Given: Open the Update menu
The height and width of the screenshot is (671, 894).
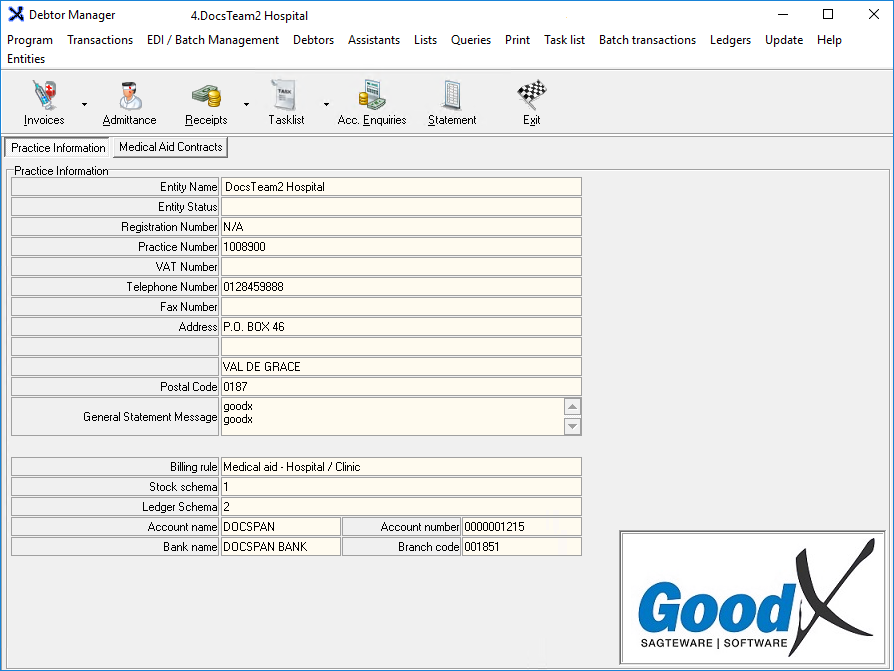Looking at the screenshot, I should tap(784, 40).
